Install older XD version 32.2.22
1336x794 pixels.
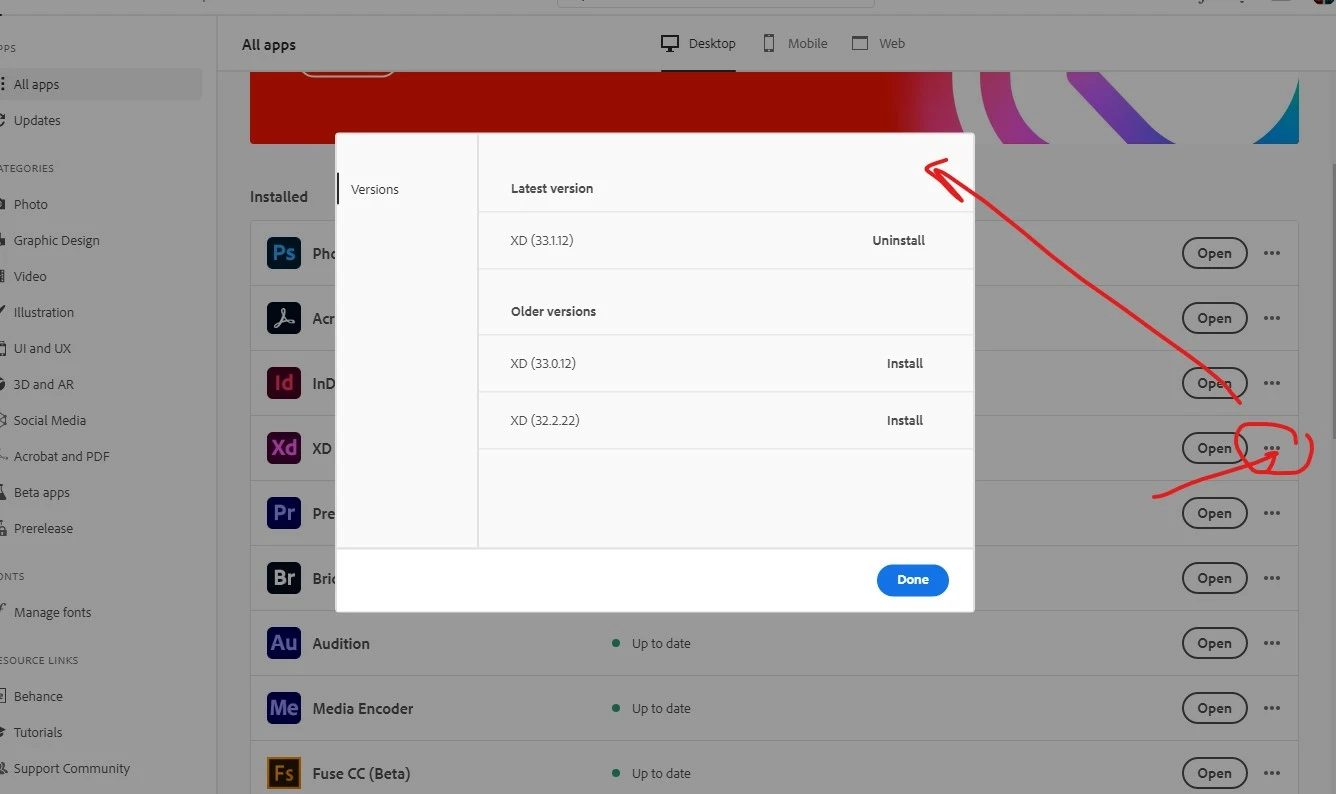[x=905, y=421]
